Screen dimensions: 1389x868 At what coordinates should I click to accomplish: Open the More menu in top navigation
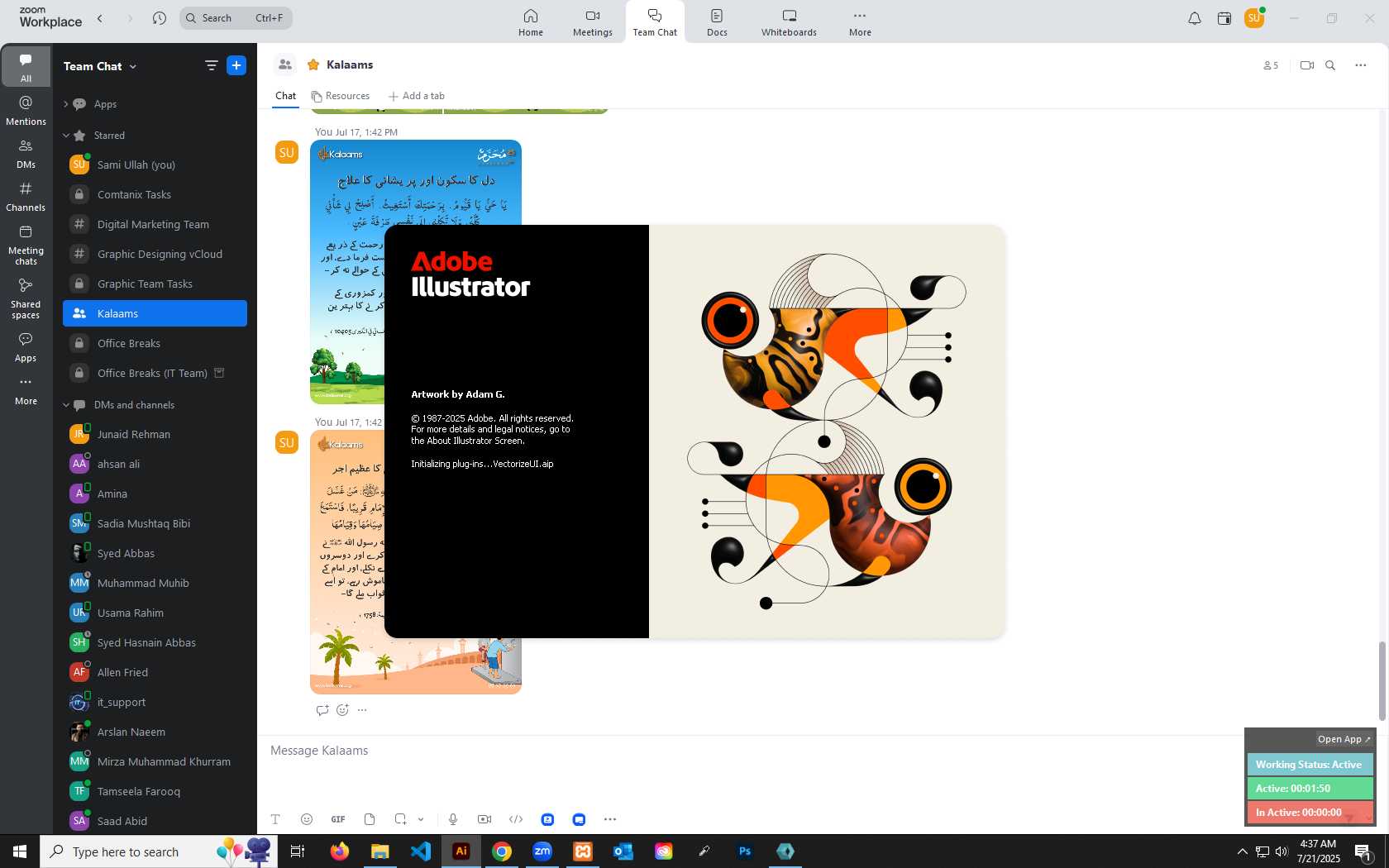coord(860,22)
